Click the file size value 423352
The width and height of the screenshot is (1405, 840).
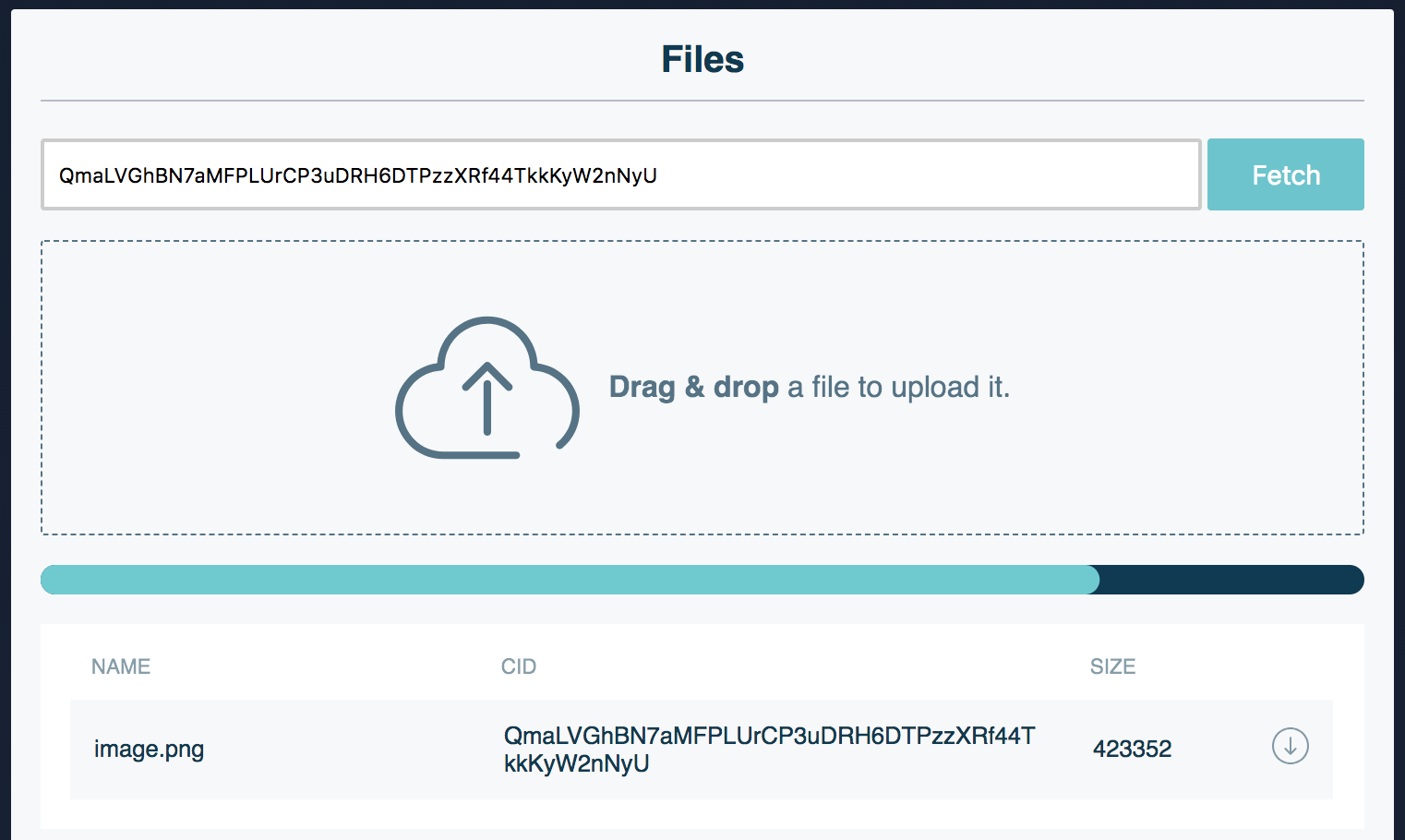[x=1132, y=749]
